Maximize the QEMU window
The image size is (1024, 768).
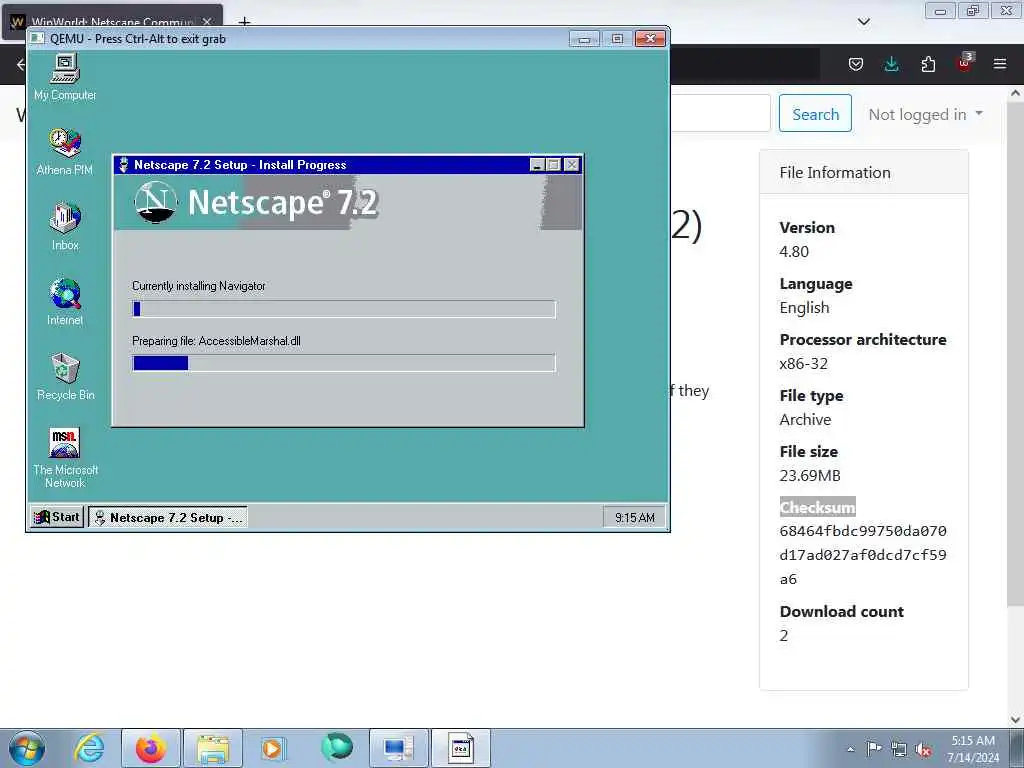(x=617, y=39)
